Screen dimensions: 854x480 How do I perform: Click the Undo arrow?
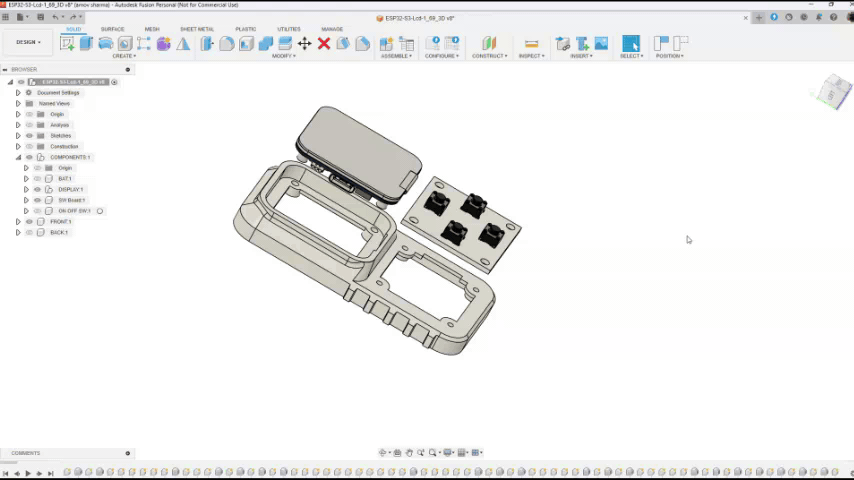[x=55, y=17]
